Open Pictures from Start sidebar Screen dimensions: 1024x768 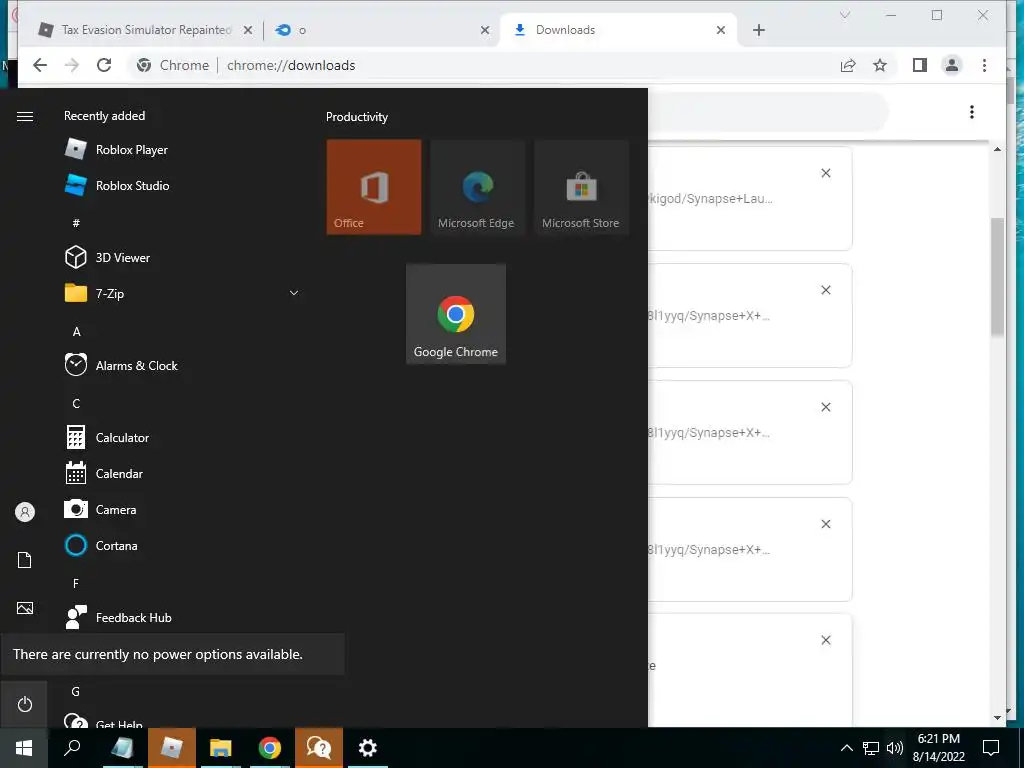coord(25,608)
